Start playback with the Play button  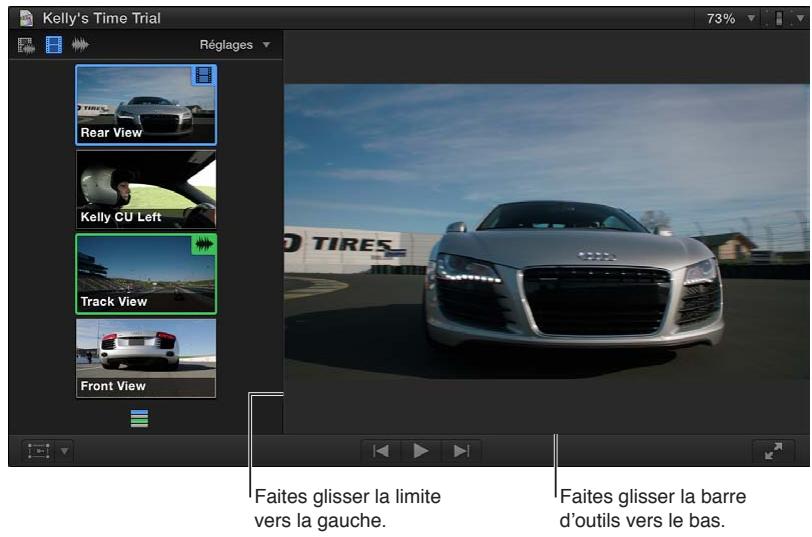click(420, 451)
